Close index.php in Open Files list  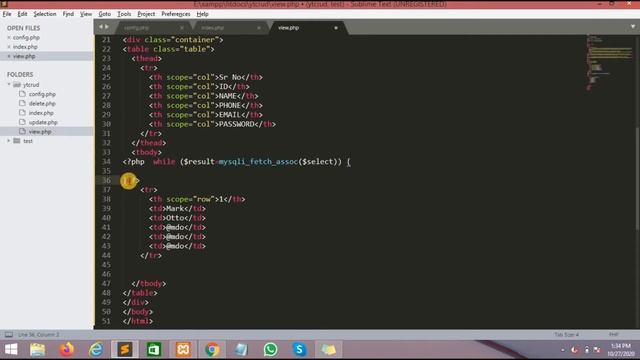point(9,47)
